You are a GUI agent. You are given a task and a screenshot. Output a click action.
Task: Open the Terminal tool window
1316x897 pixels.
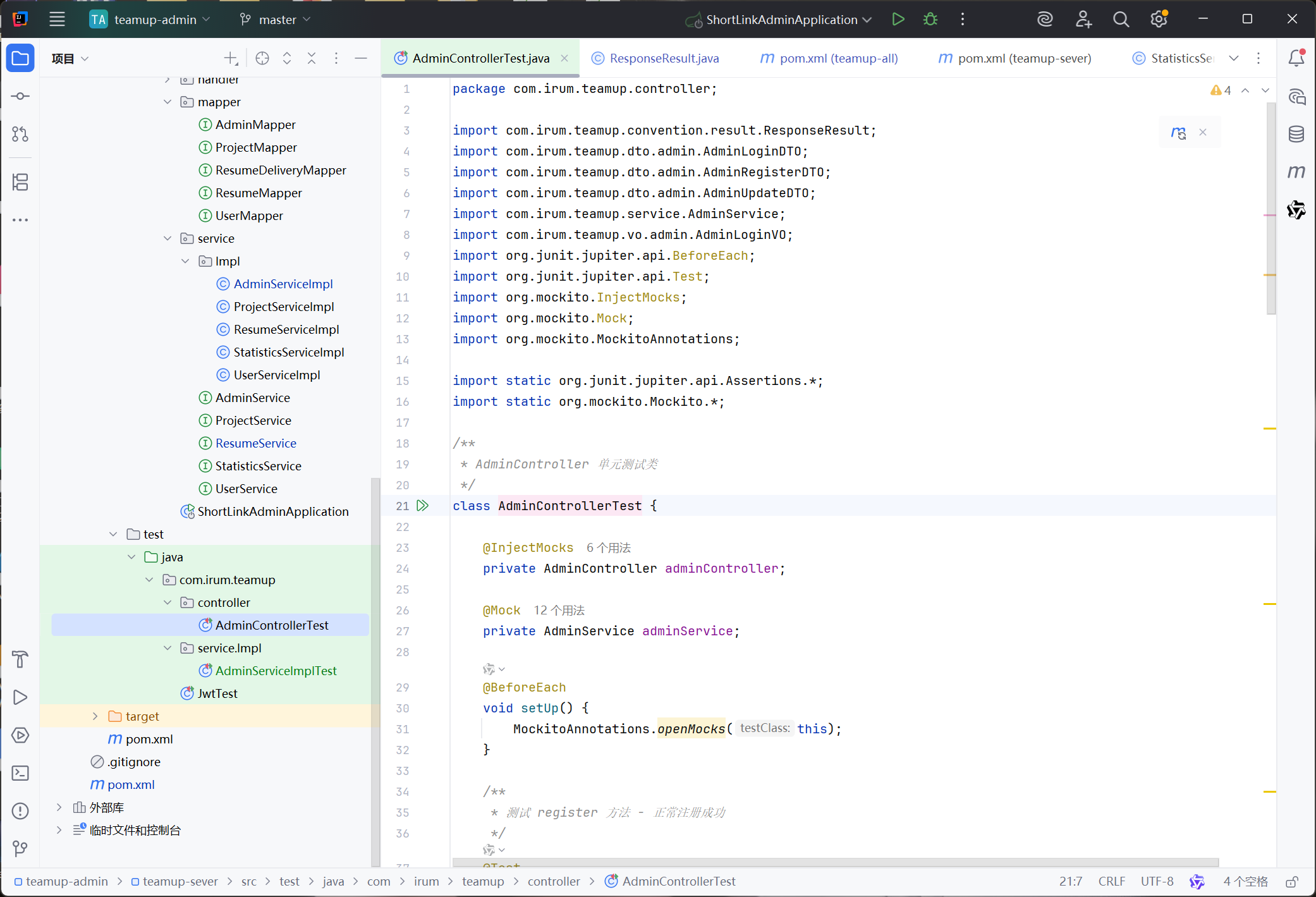click(x=20, y=773)
